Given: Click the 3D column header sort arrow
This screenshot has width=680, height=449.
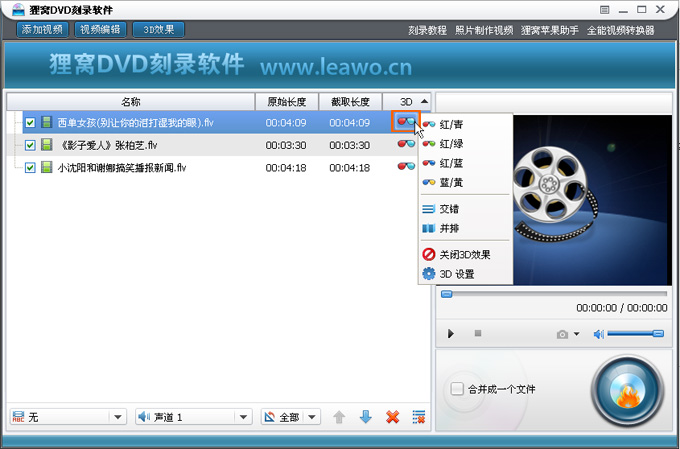Looking at the screenshot, I should click(425, 102).
